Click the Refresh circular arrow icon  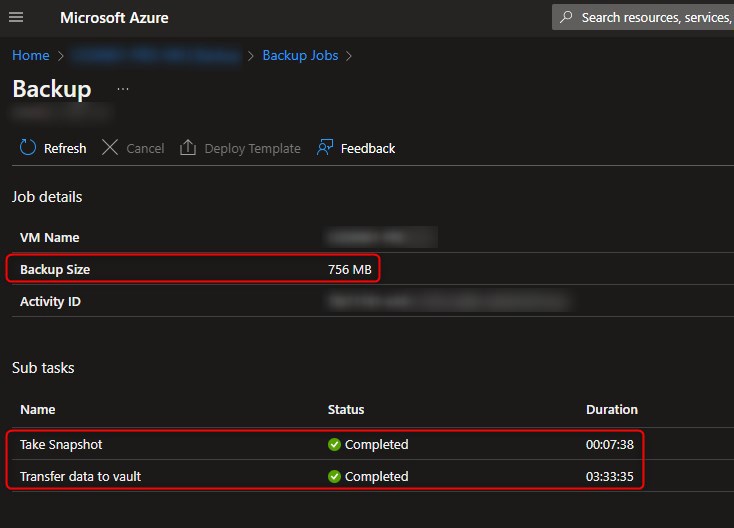pyautogui.click(x=28, y=147)
